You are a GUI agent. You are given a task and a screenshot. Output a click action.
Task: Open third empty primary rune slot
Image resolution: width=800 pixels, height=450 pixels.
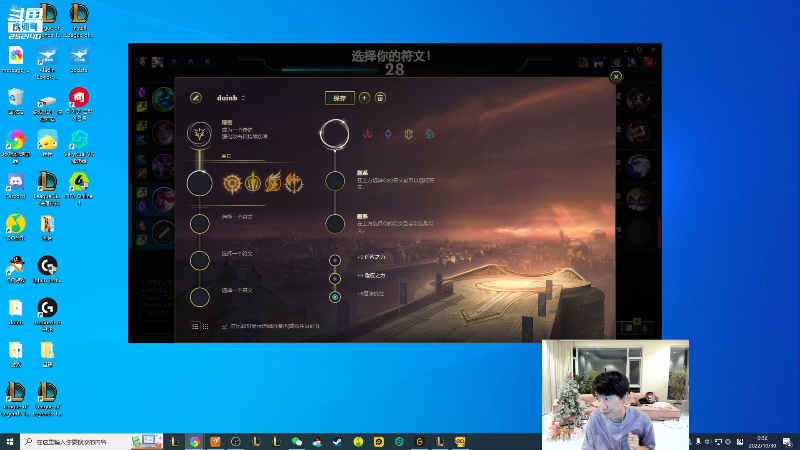coord(199,297)
